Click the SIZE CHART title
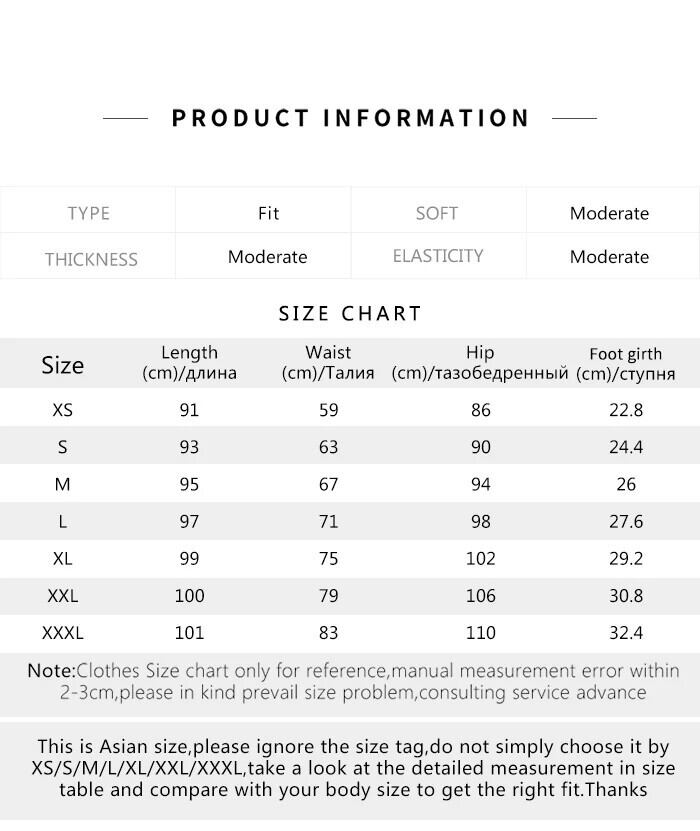The image size is (700, 831). pyautogui.click(x=350, y=313)
